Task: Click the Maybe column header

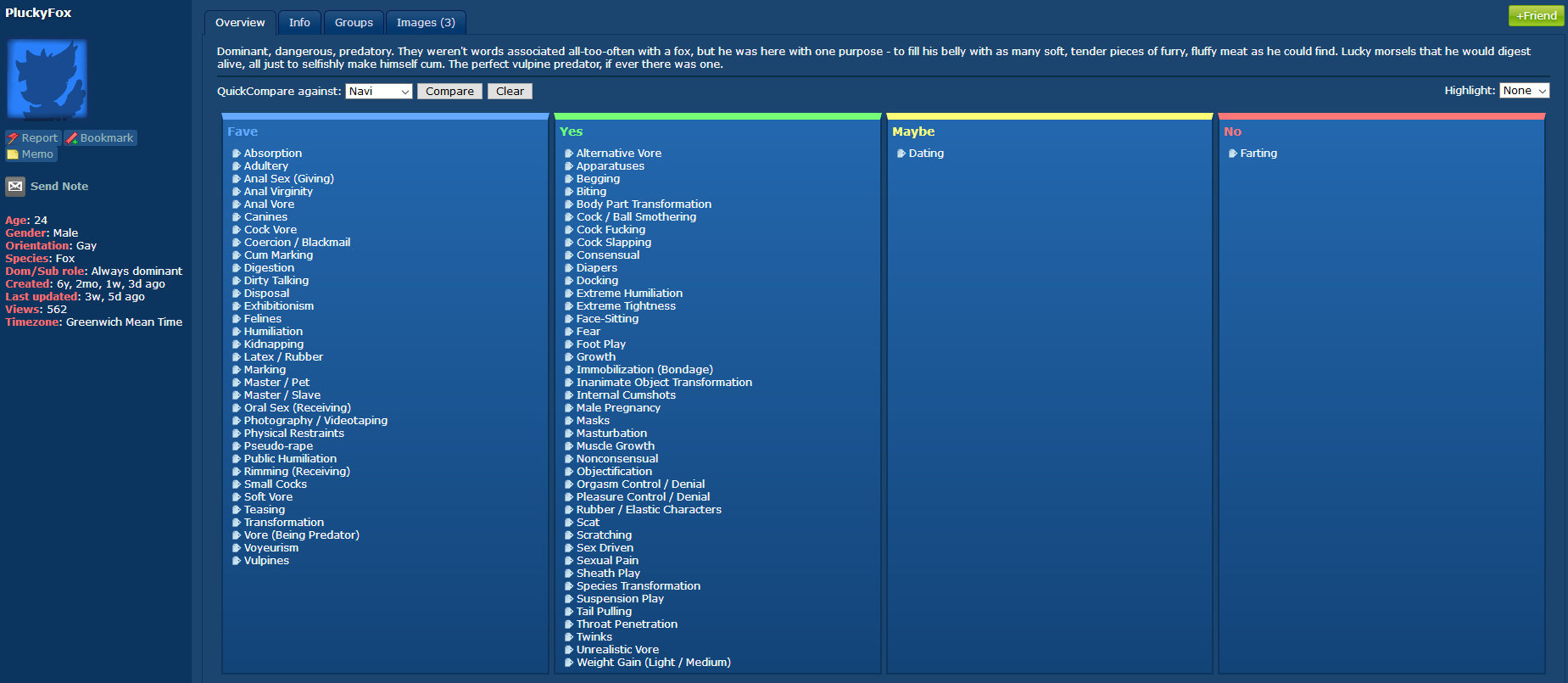Action: click(913, 132)
